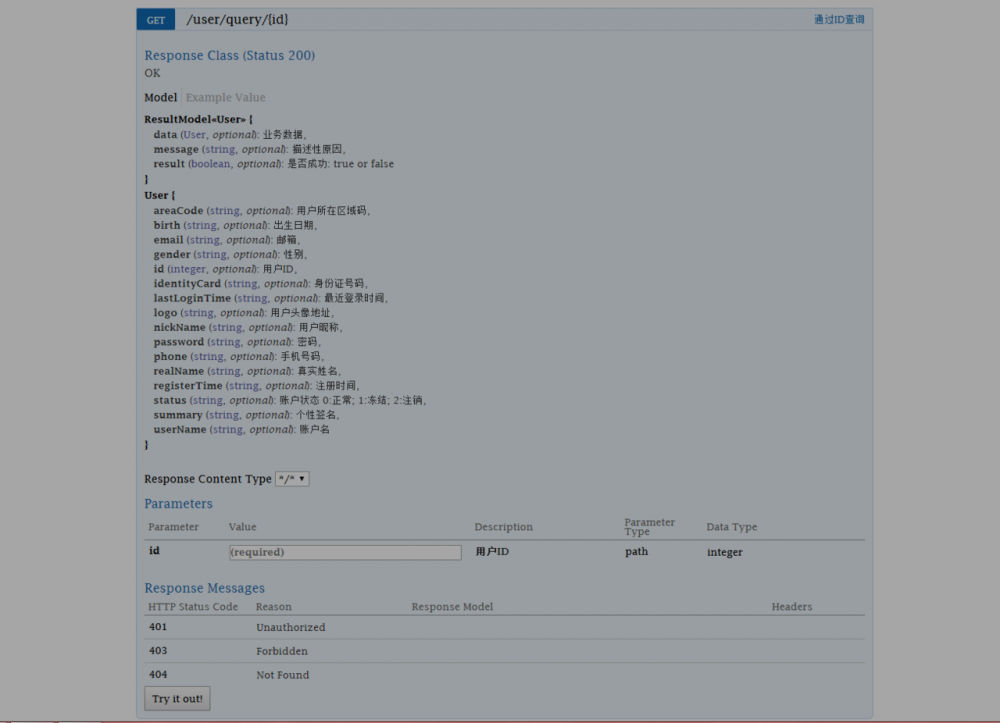Click the string type link for email
Viewport: 1000px width, 723px height.
(204, 239)
